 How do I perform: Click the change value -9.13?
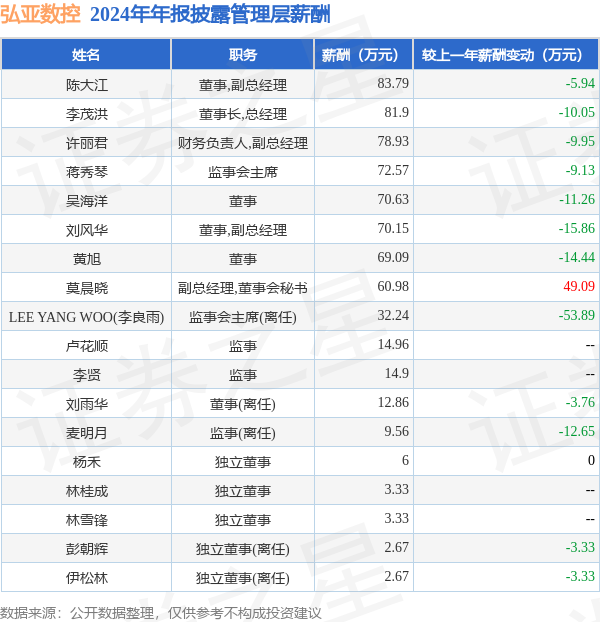[x=580, y=170]
